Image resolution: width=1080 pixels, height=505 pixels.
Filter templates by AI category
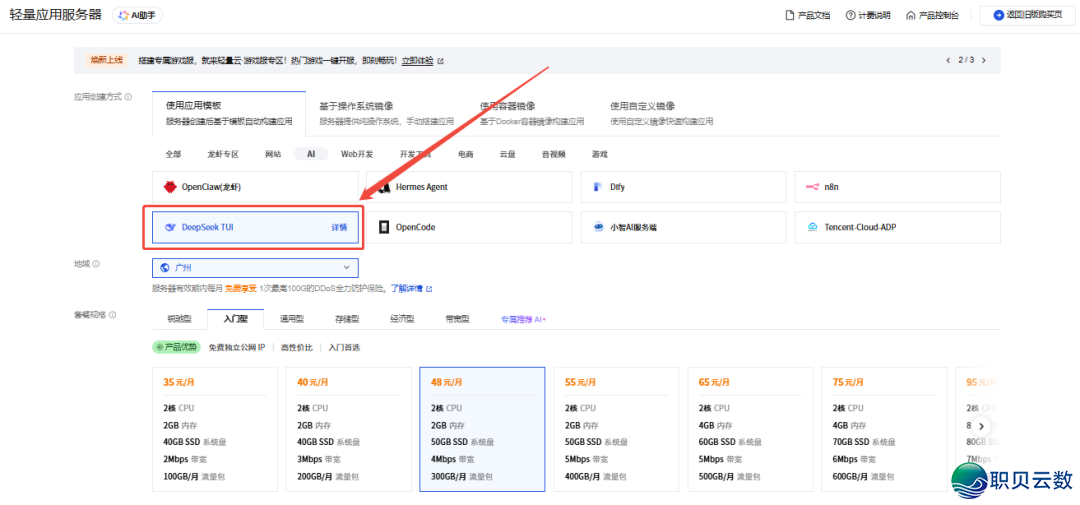(311, 154)
